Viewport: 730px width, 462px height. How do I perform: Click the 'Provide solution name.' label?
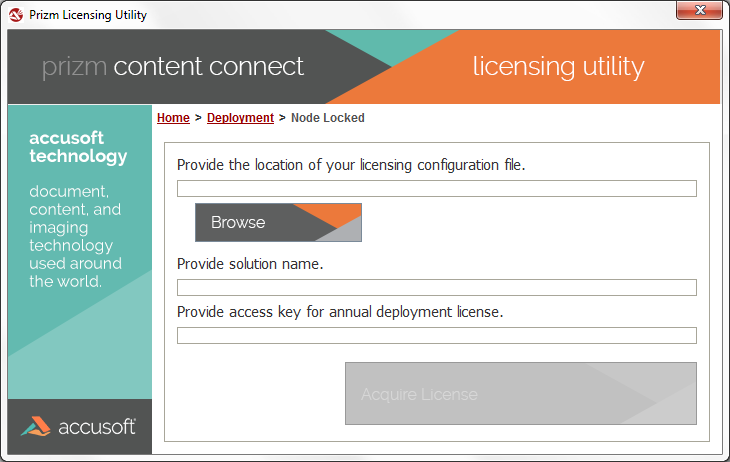pyautogui.click(x=250, y=264)
